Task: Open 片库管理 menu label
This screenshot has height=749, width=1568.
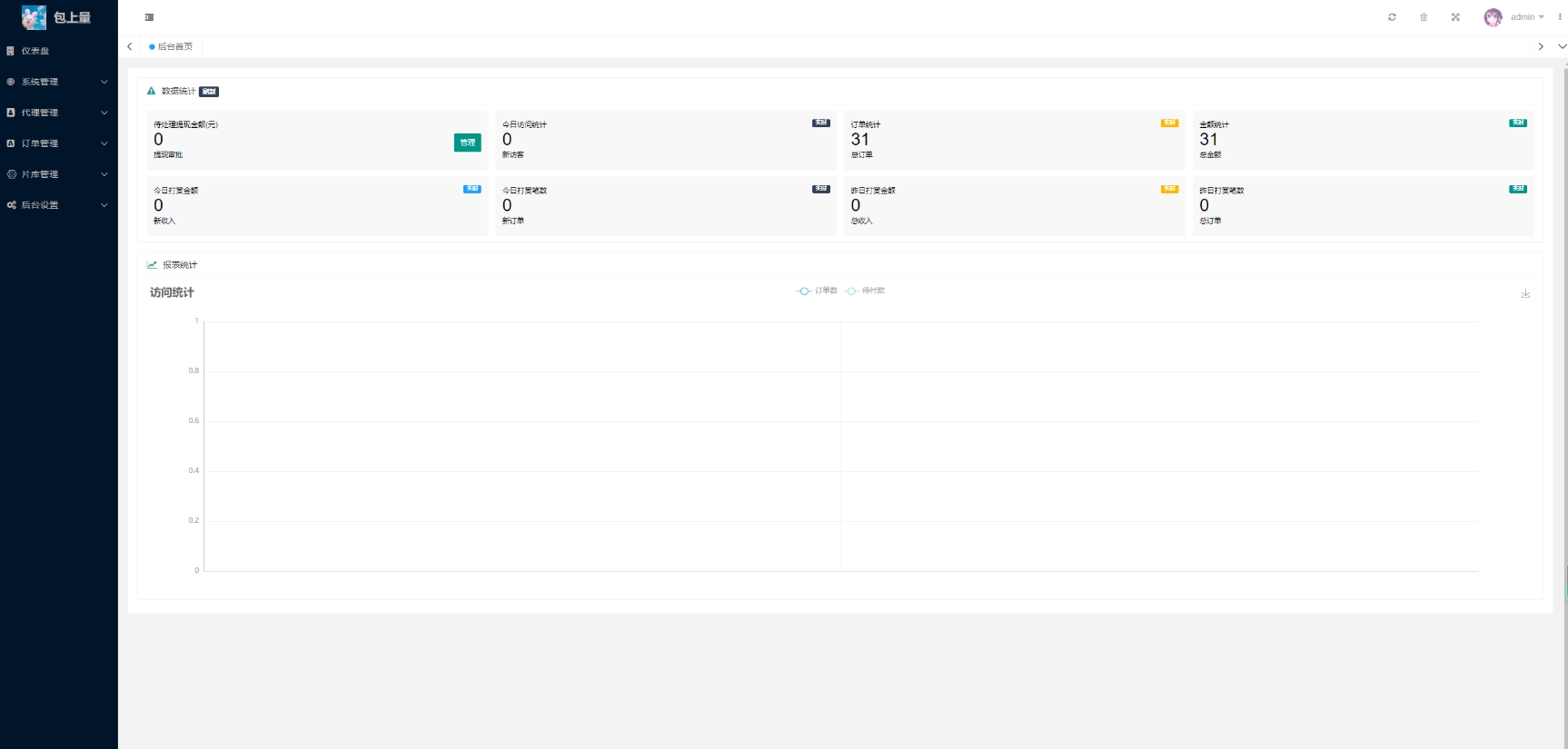Action: [x=40, y=174]
